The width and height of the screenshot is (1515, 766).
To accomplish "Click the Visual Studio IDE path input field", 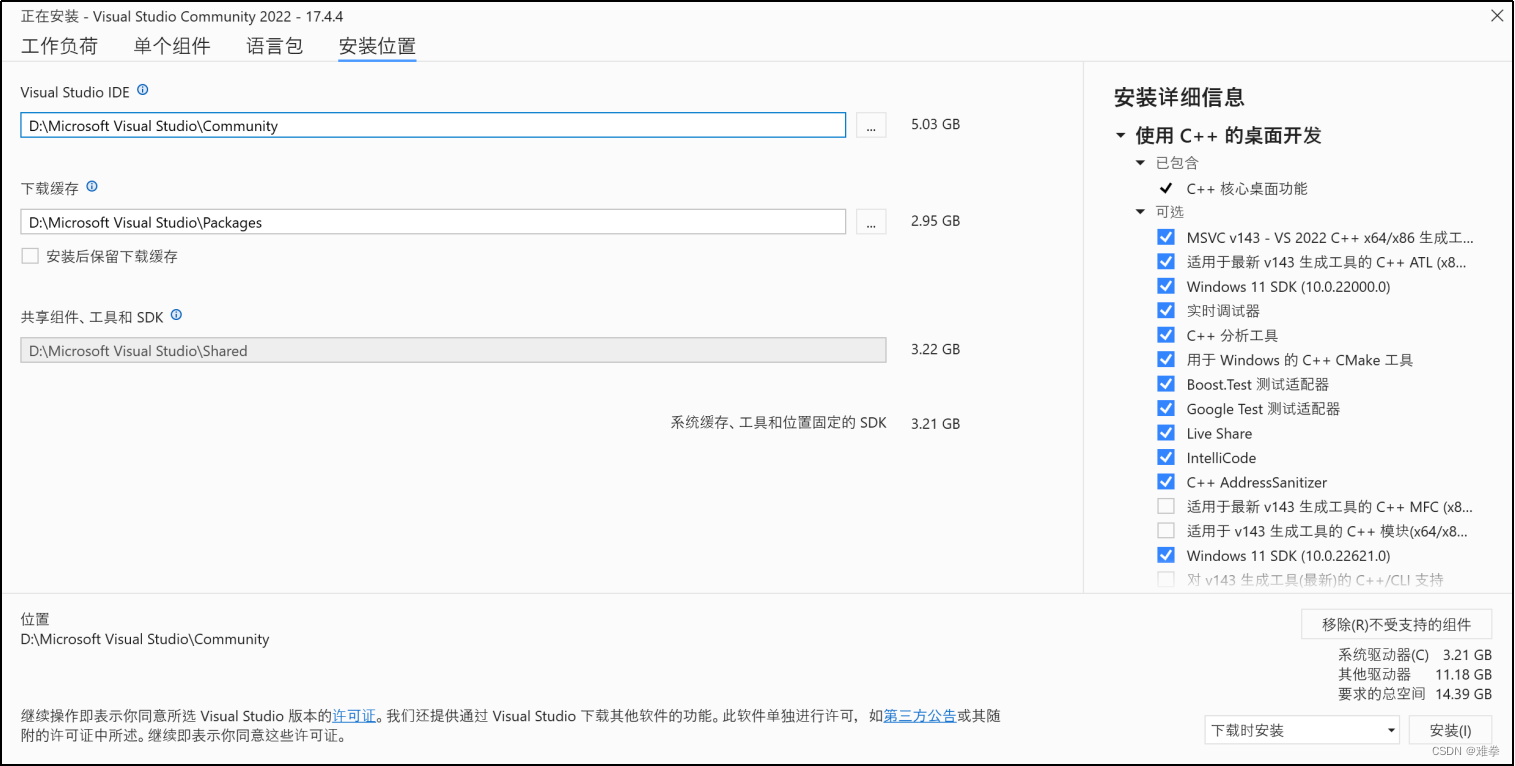I will coord(433,125).
